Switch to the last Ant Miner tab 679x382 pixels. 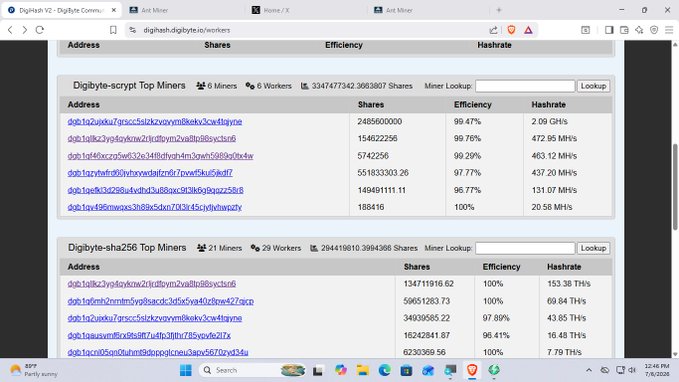429,10
